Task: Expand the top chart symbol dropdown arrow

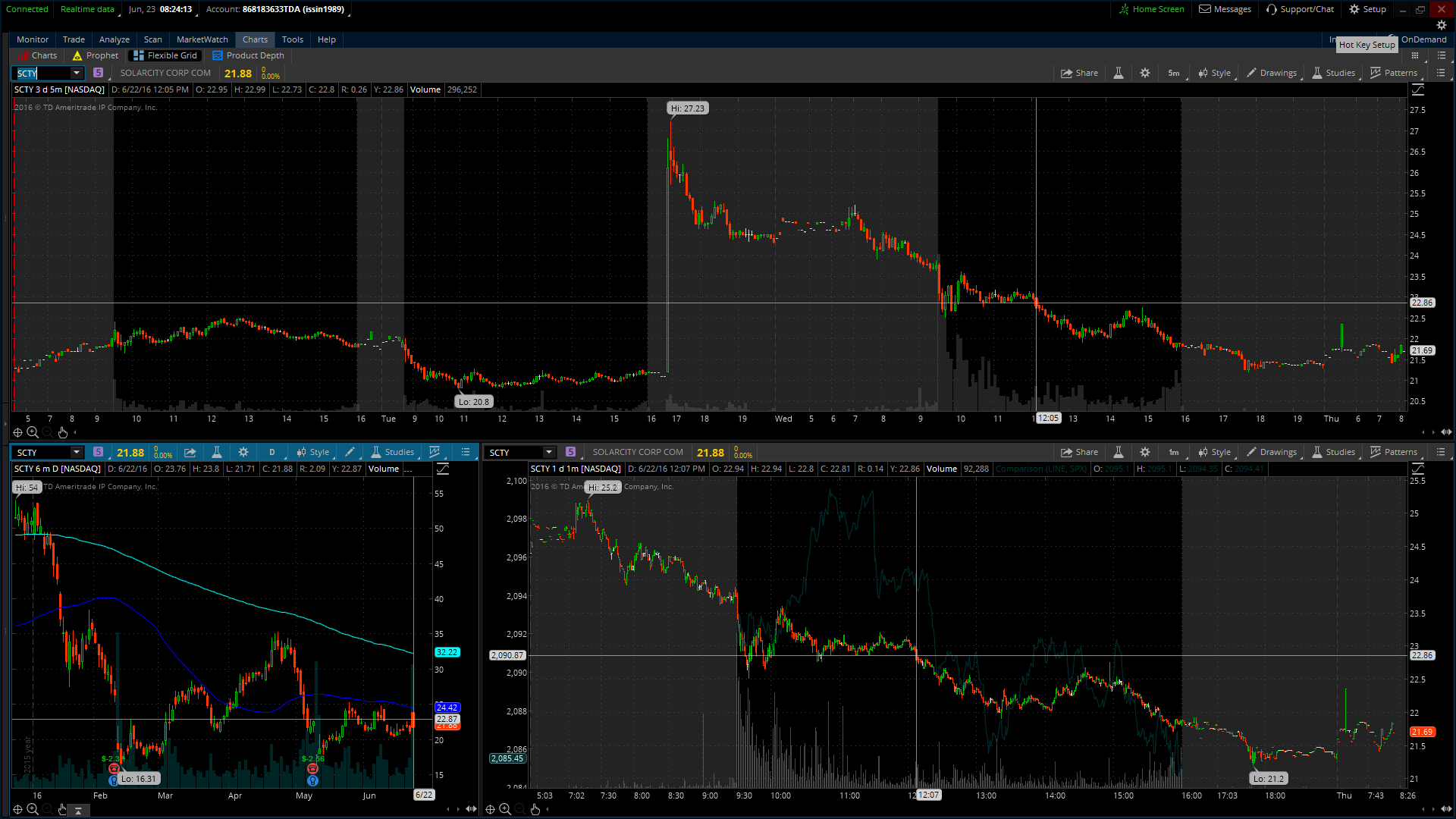Action: 77,73
